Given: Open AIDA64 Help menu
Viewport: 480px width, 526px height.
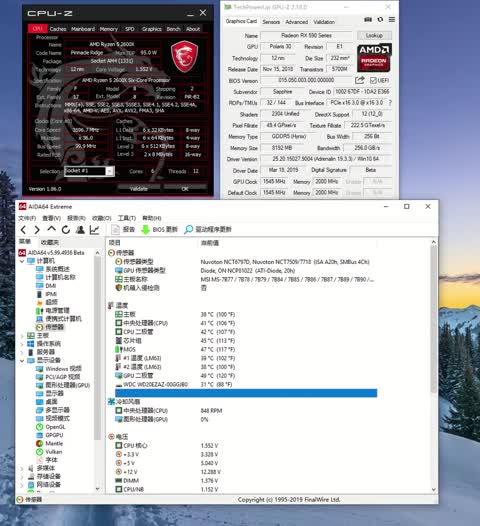Looking at the screenshot, I should [152, 218].
